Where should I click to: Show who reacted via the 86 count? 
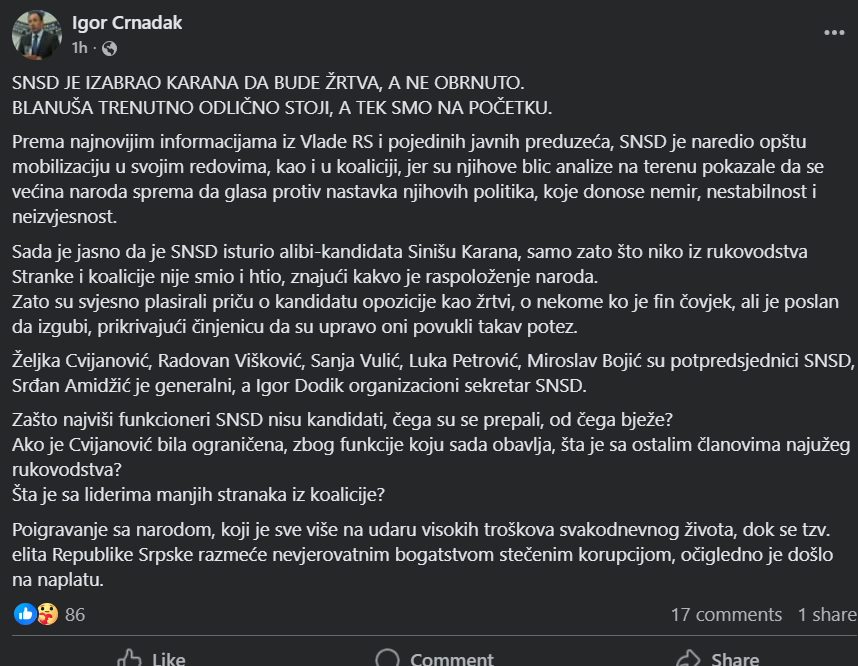coord(75,615)
